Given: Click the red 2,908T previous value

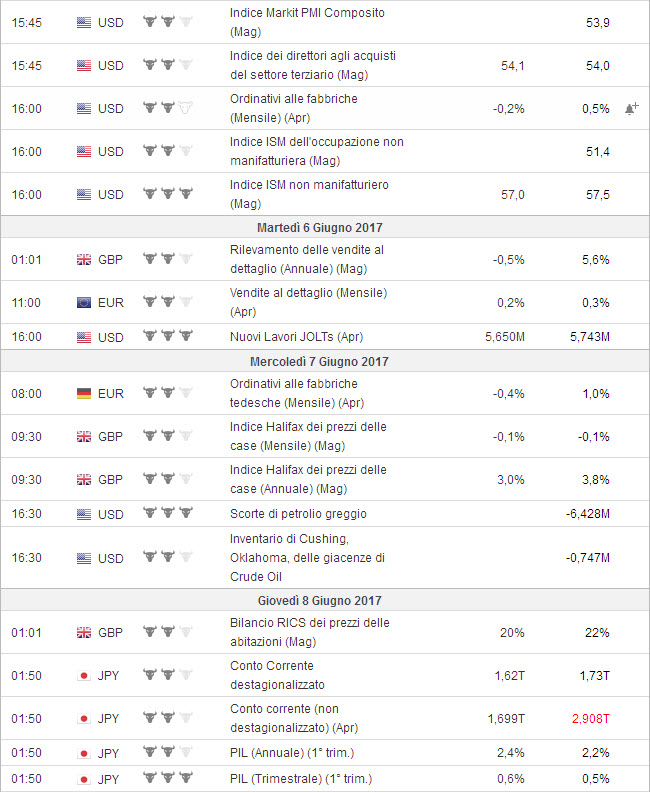Looking at the screenshot, I should [x=591, y=718].
